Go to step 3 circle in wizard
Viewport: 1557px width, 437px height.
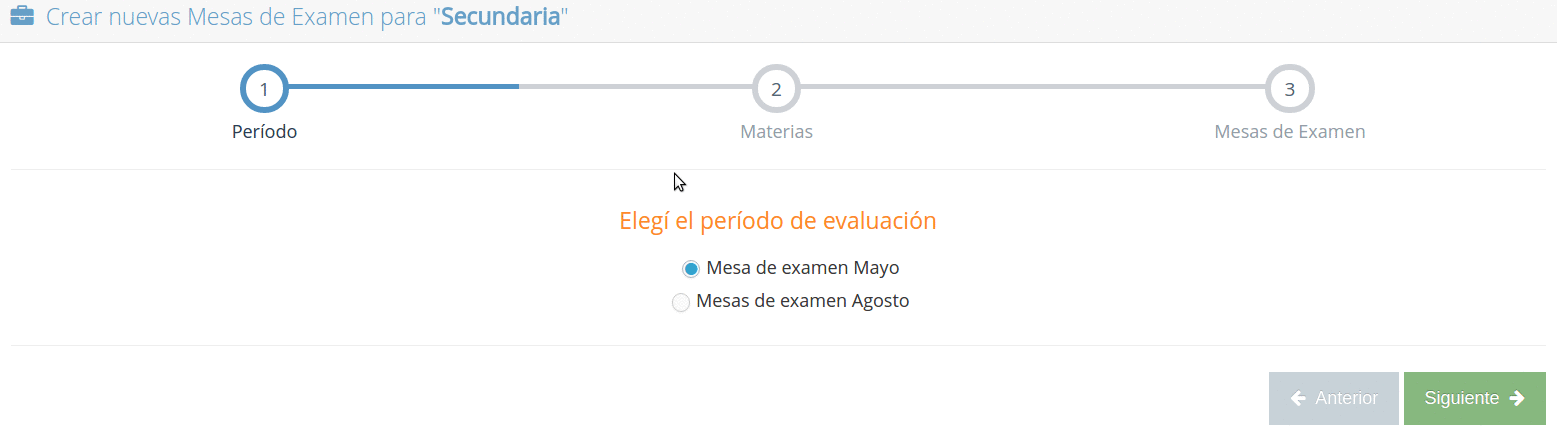1290,89
